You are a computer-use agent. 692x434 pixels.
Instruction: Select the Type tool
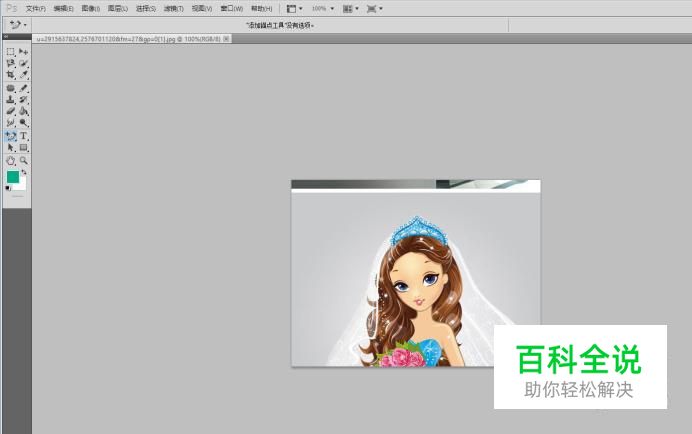(x=23, y=136)
